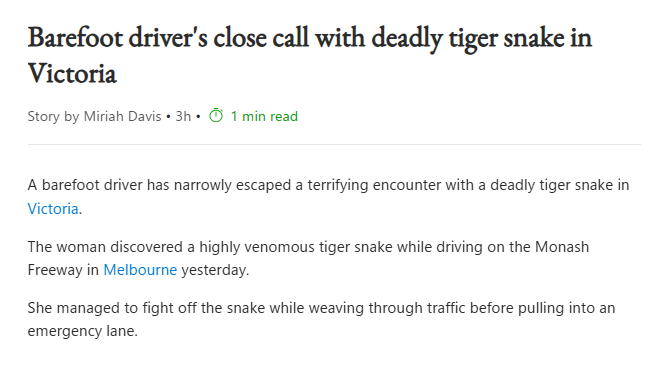
Task: Click "Barefoot" at the start of headline
Action: point(75,37)
